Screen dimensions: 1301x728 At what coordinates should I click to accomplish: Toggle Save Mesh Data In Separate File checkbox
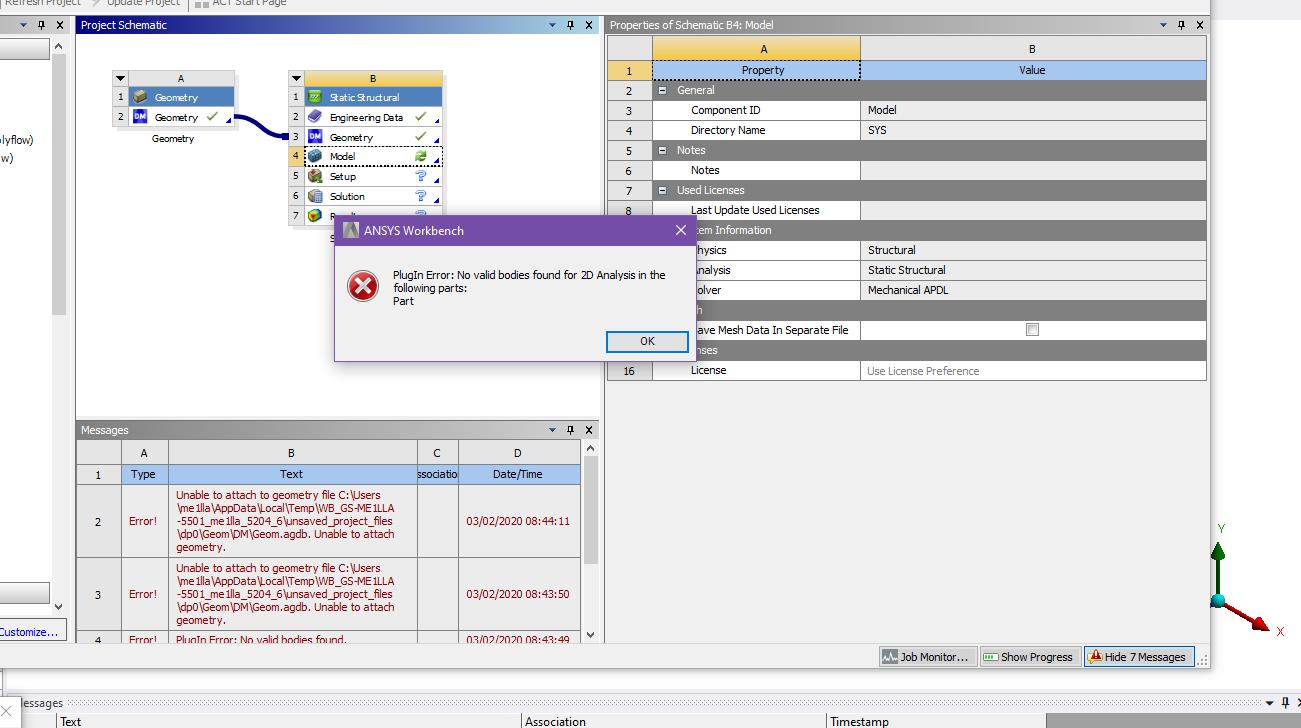(1032, 330)
